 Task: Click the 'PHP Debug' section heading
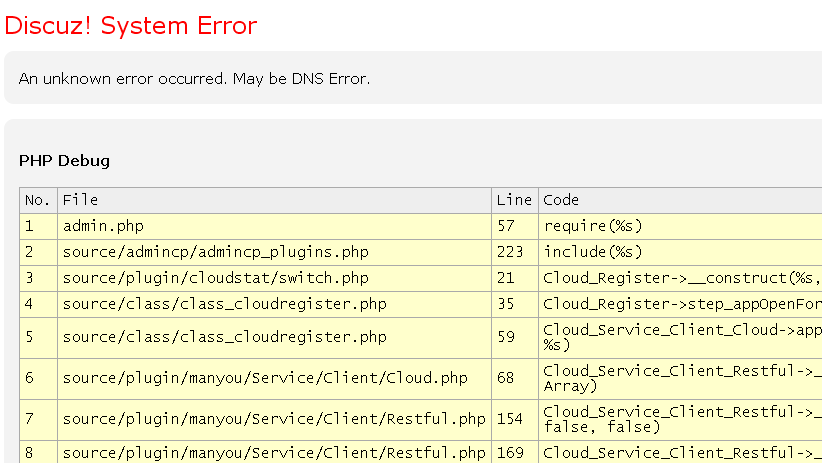64,160
